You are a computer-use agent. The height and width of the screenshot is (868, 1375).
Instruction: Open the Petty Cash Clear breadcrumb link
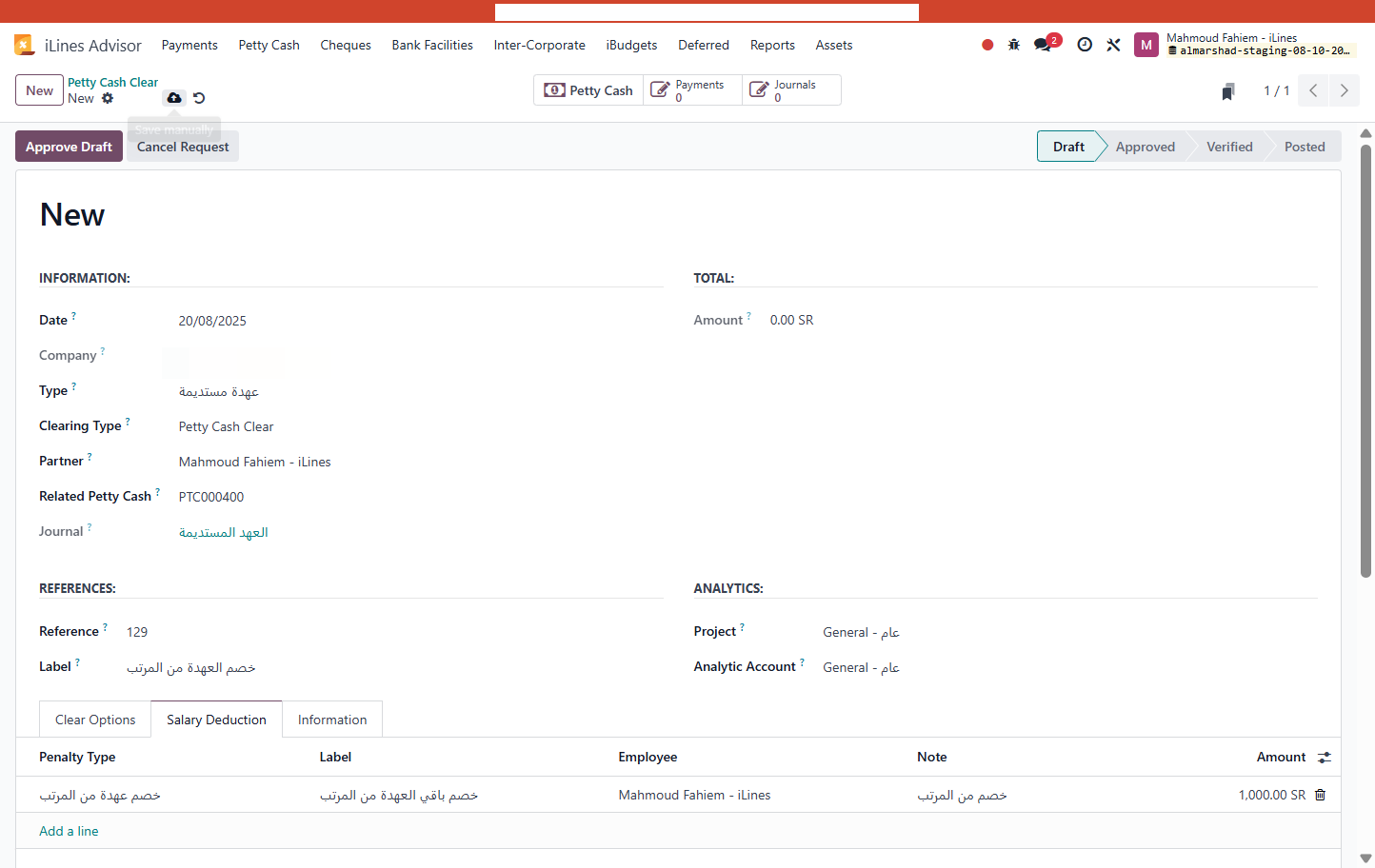(x=112, y=83)
